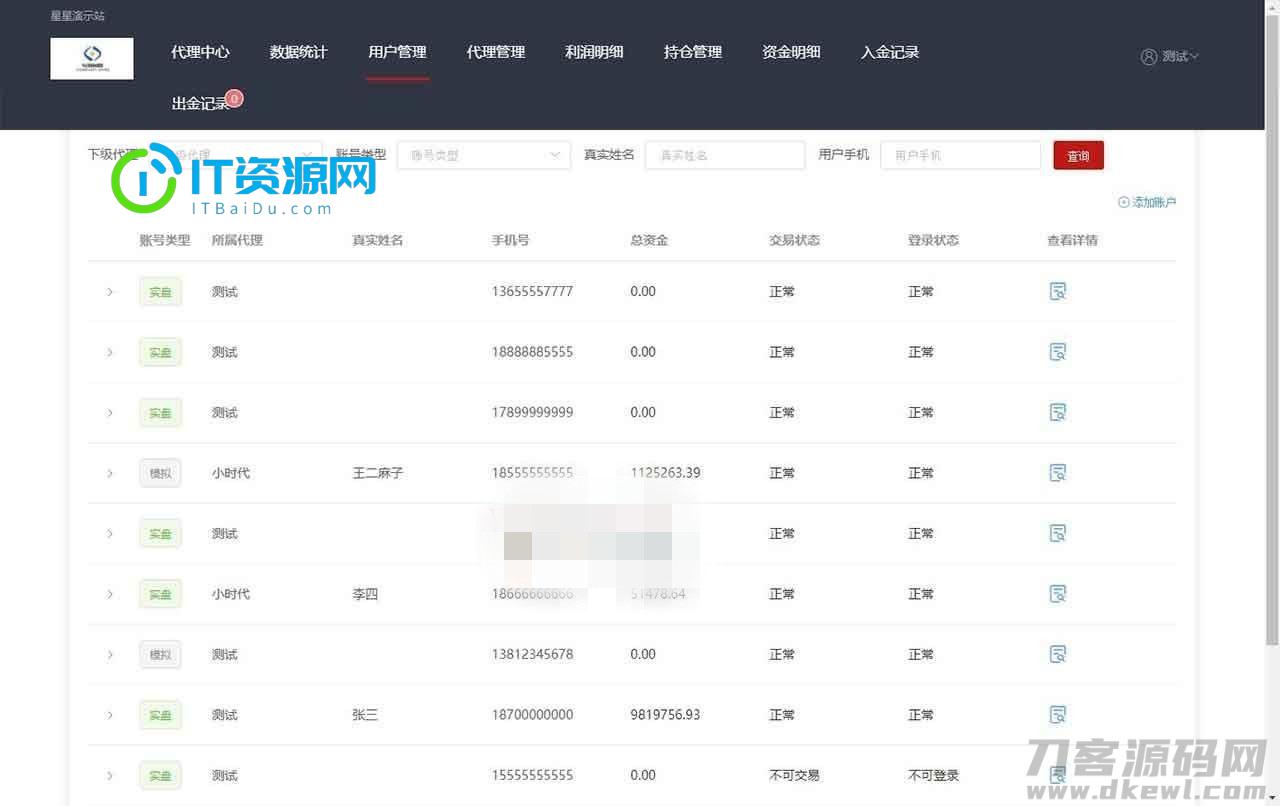Click 所属代理 column header
Screen dimensions: 1280x806
click(x=237, y=240)
